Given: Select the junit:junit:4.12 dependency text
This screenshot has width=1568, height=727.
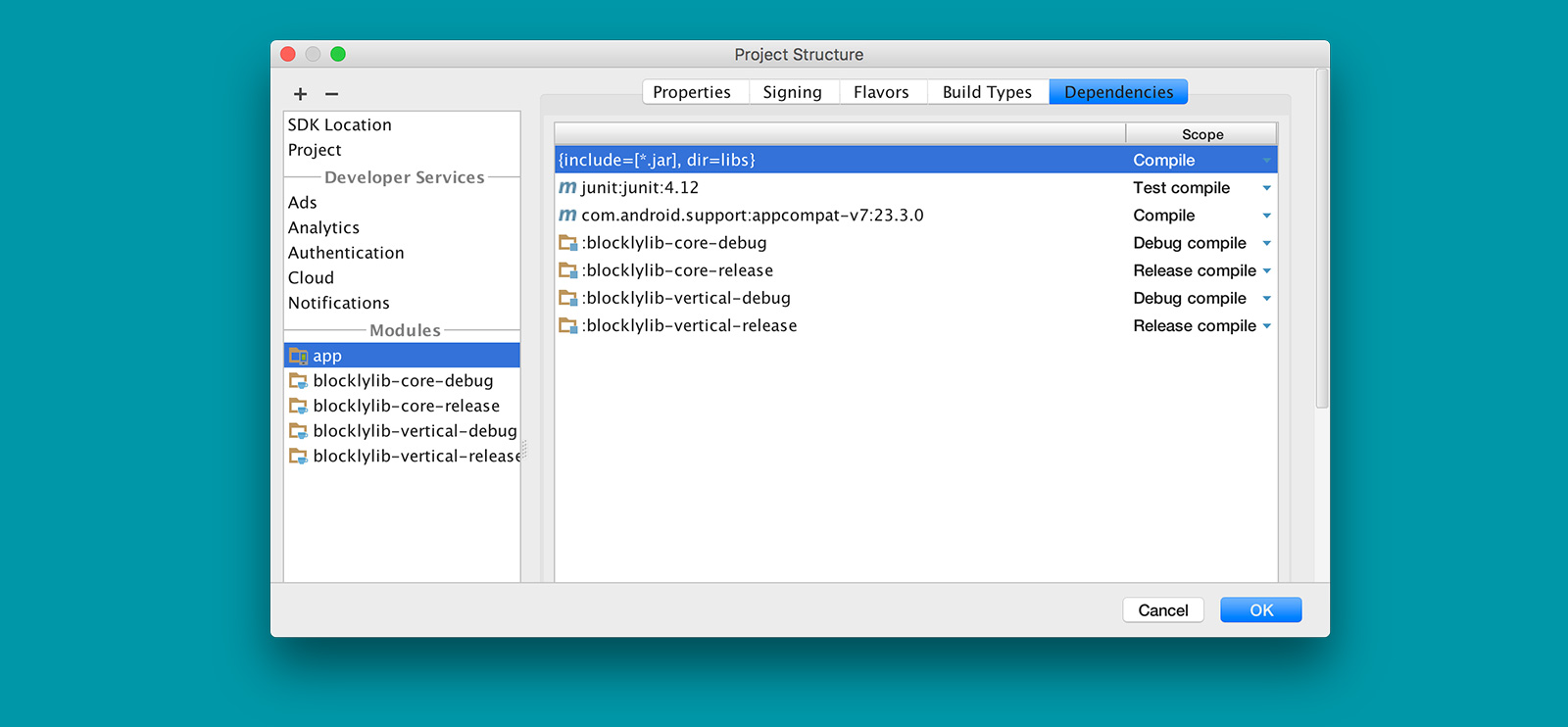Looking at the screenshot, I should [x=640, y=187].
